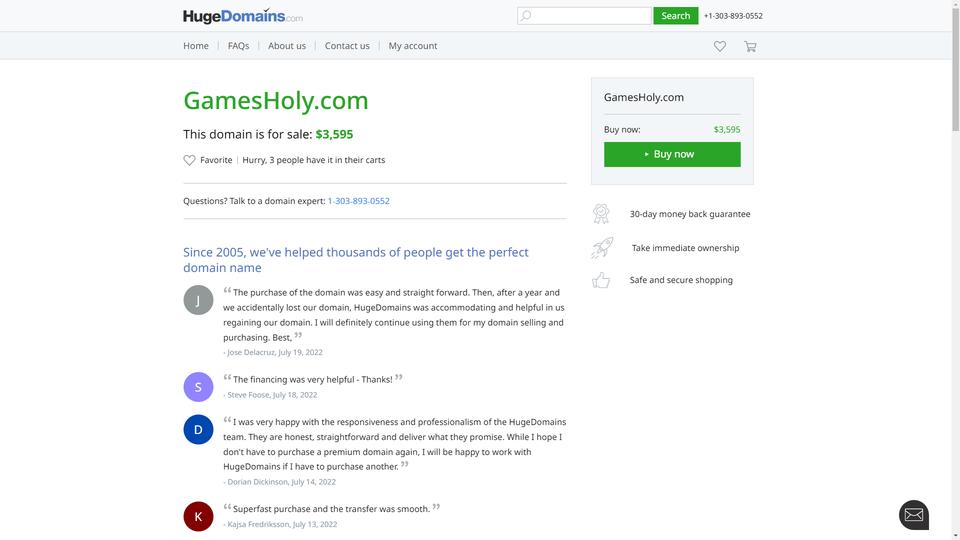
Task: Click the blue D reviewer avatar
Action: [198, 430]
